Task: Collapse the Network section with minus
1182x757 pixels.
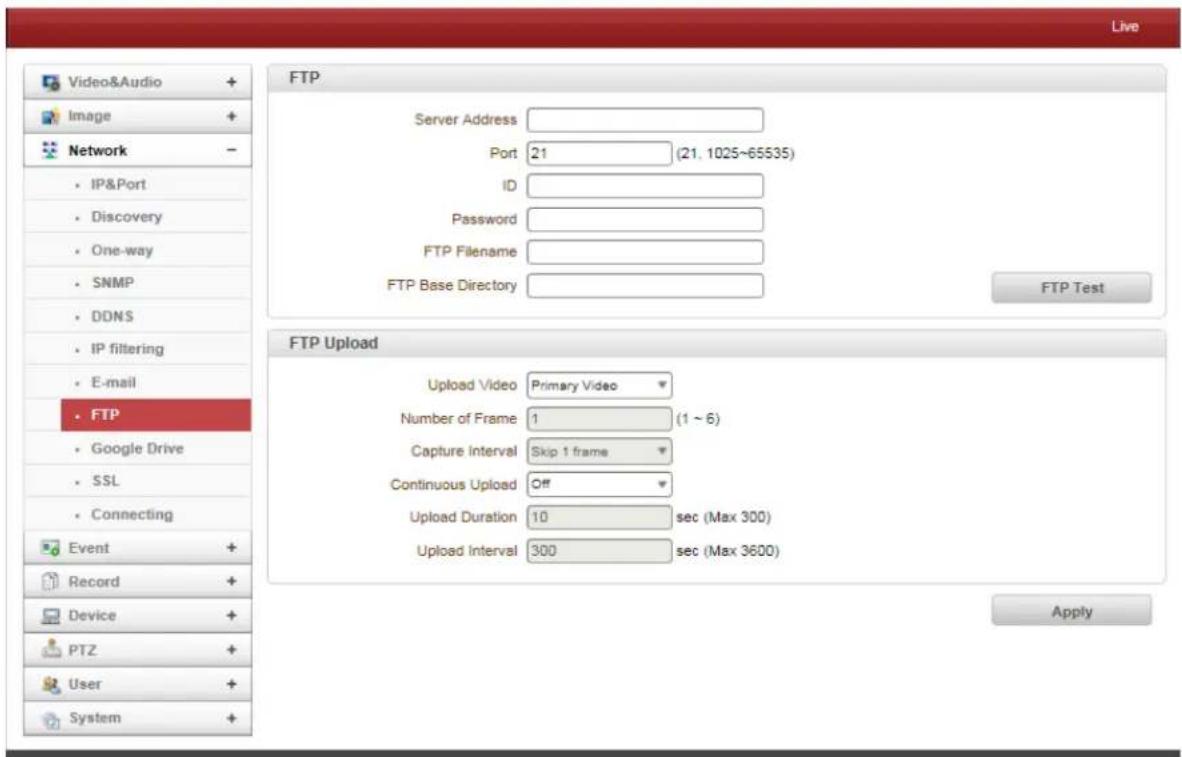Action: 231,150
